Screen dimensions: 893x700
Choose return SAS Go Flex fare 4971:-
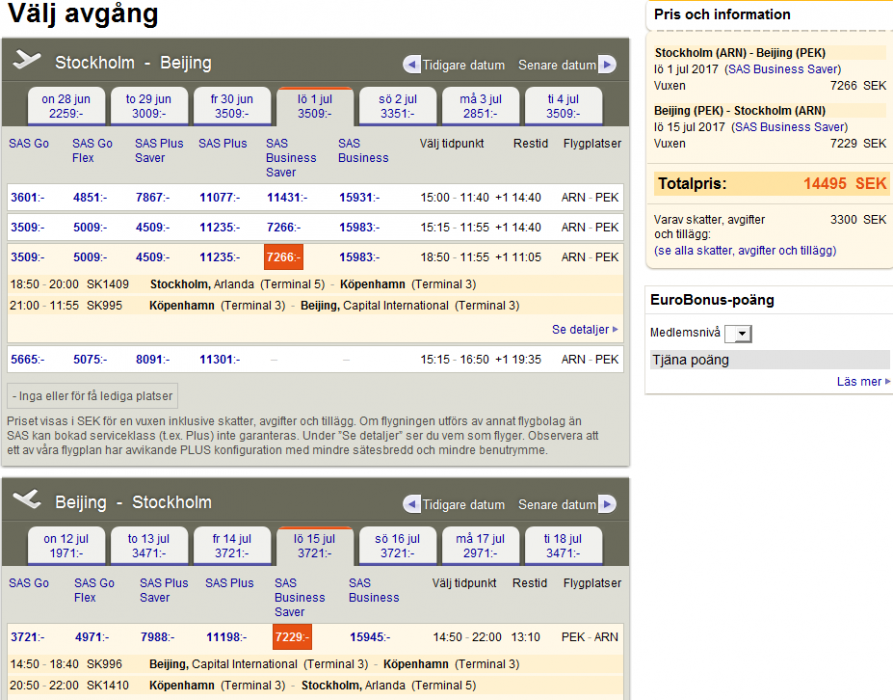92,637
